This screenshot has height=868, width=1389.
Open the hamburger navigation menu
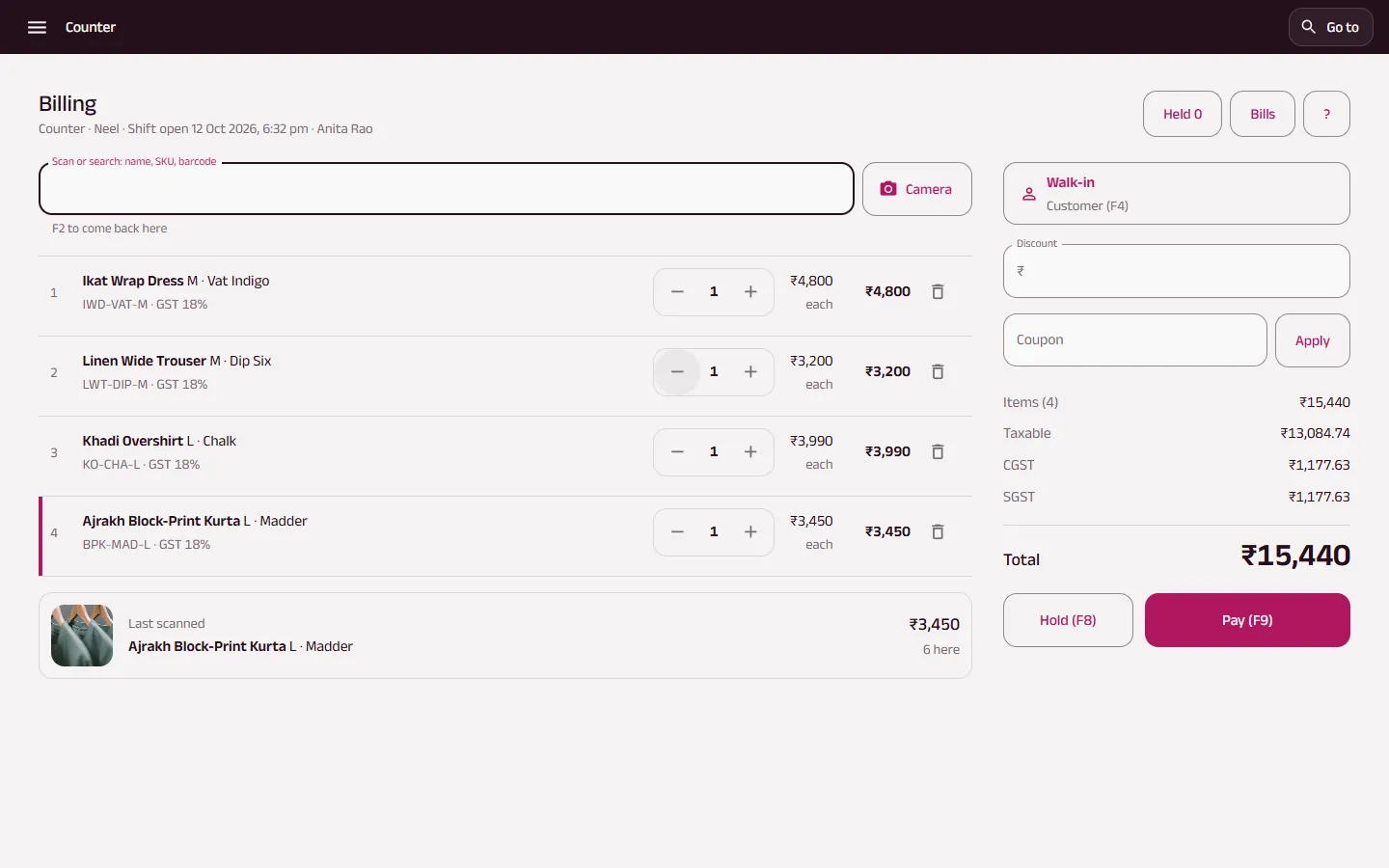[37, 27]
